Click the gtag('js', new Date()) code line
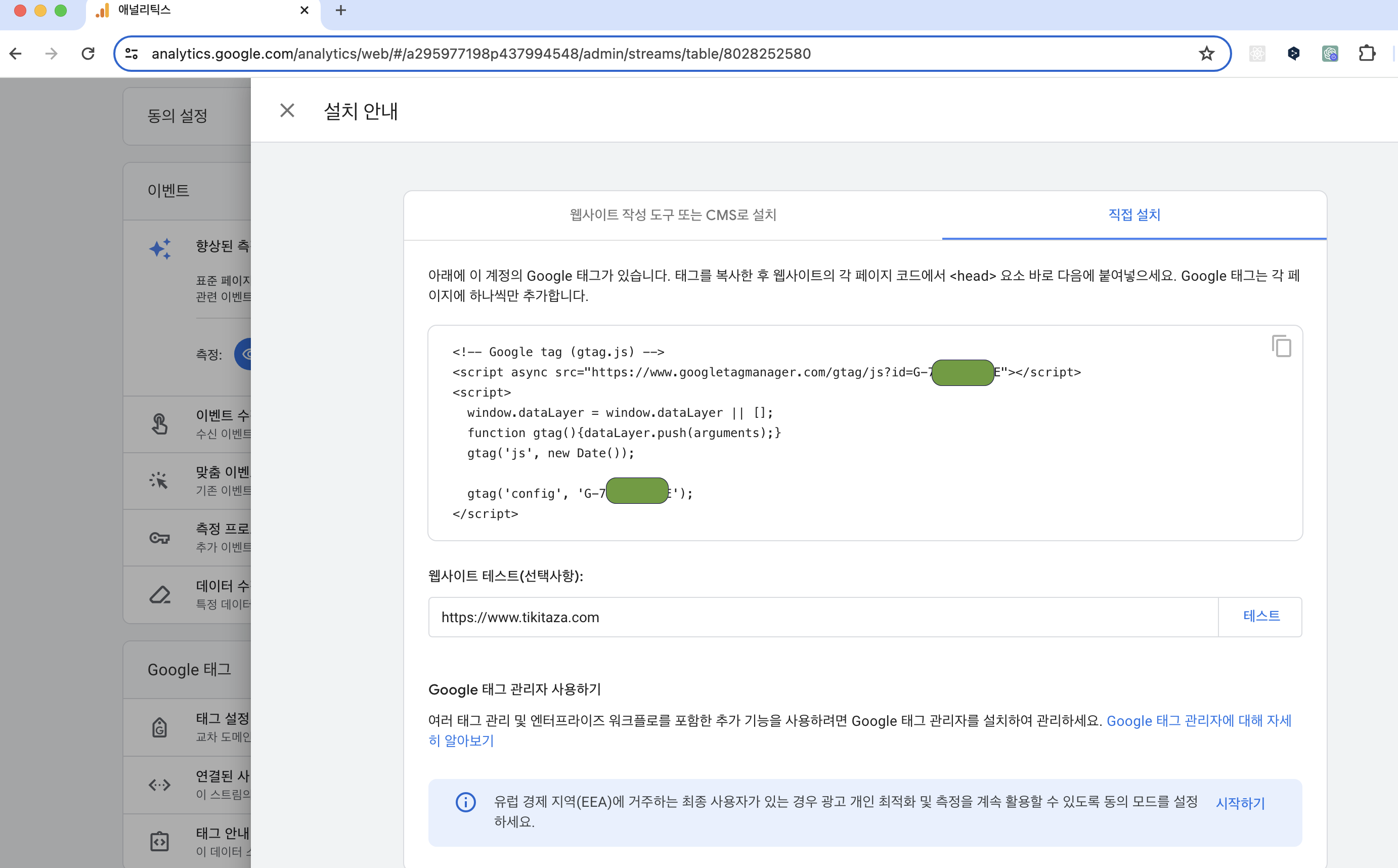Image resolution: width=1398 pixels, height=868 pixels. (x=550, y=453)
